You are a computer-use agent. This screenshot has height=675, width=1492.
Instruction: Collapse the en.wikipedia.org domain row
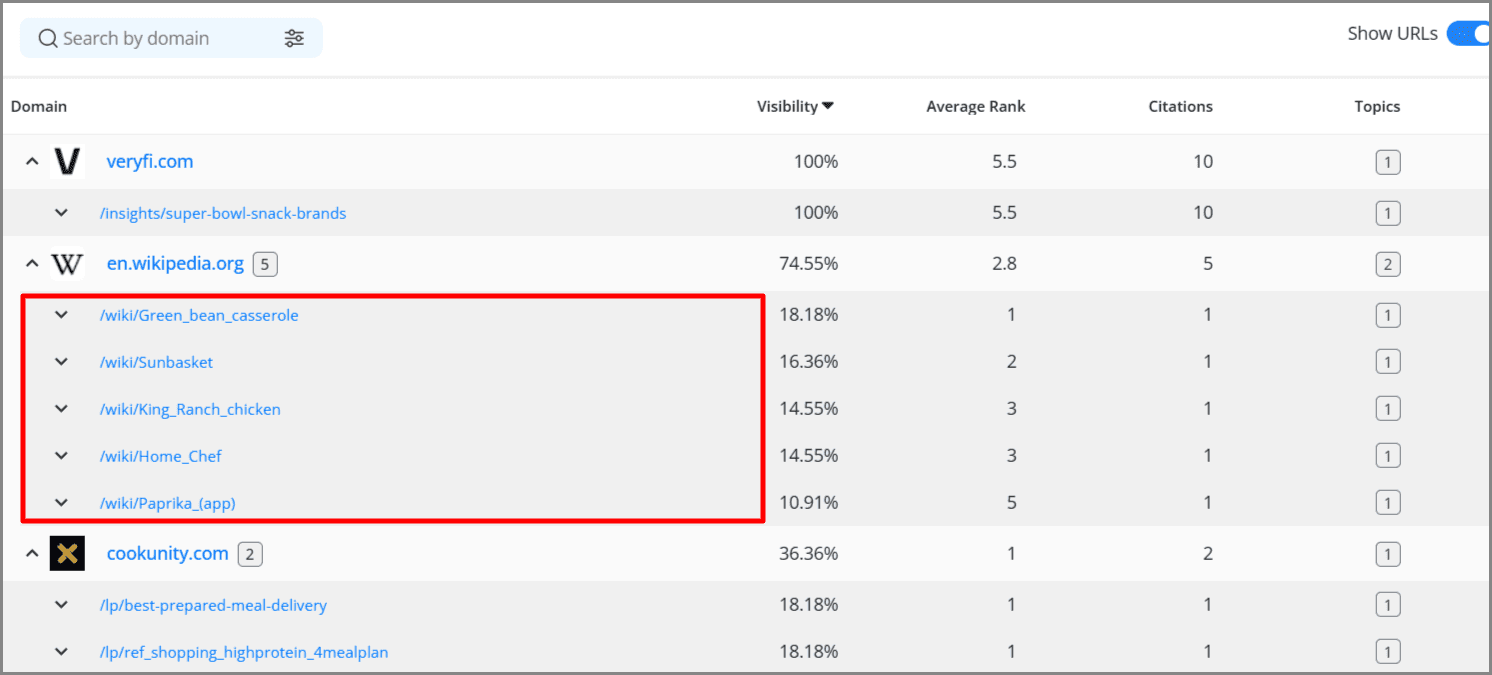[32, 264]
